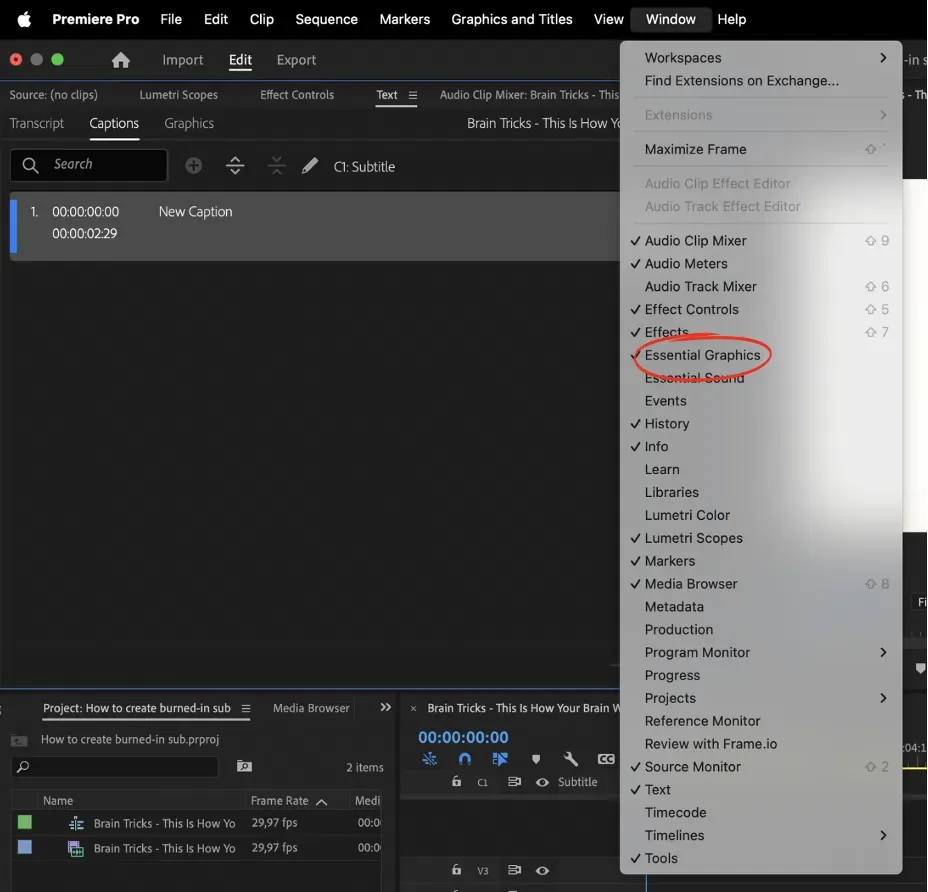
Task: Add a new caption segment
Action: click(x=194, y=166)
